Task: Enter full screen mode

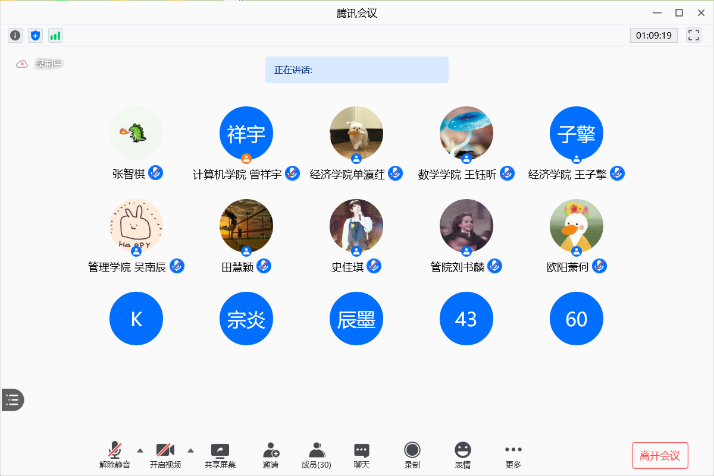Action: (694, 35)
